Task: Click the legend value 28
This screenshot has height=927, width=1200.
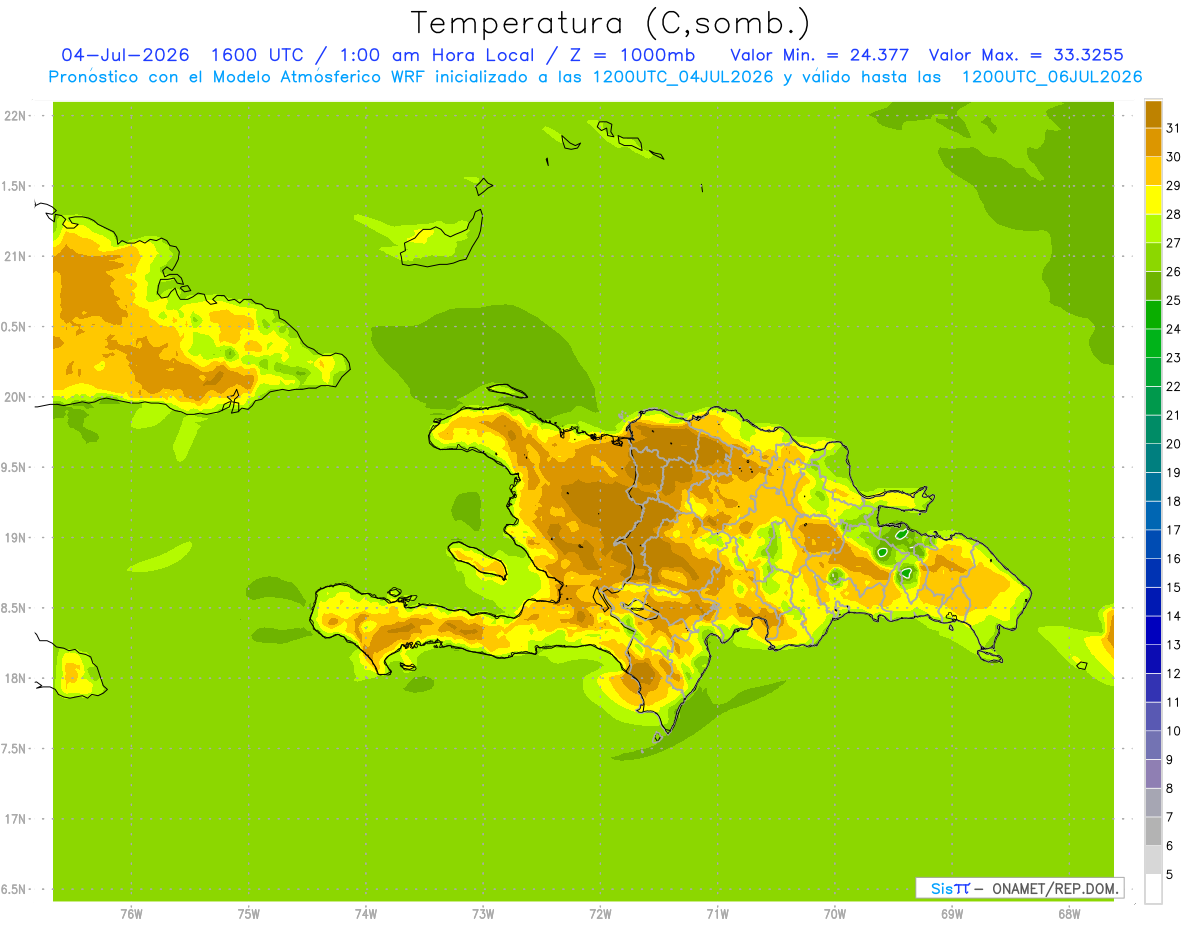Action: pyautogui.click(x=1174, y=214)
